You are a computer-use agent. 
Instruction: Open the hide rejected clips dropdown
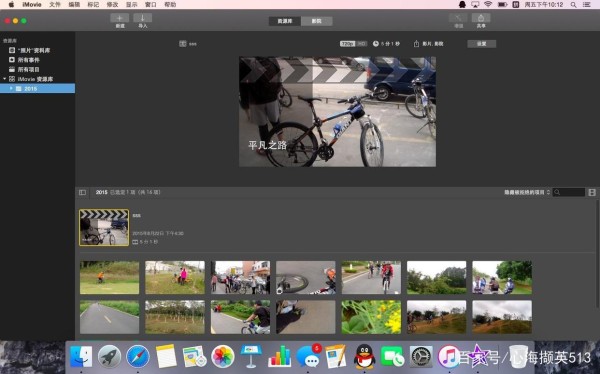527,192
